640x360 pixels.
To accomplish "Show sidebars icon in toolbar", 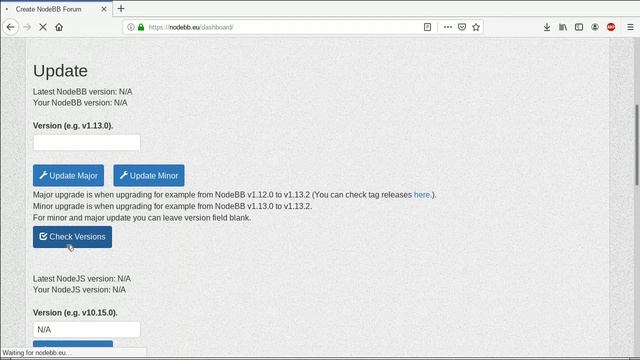I will coord(579,27).
